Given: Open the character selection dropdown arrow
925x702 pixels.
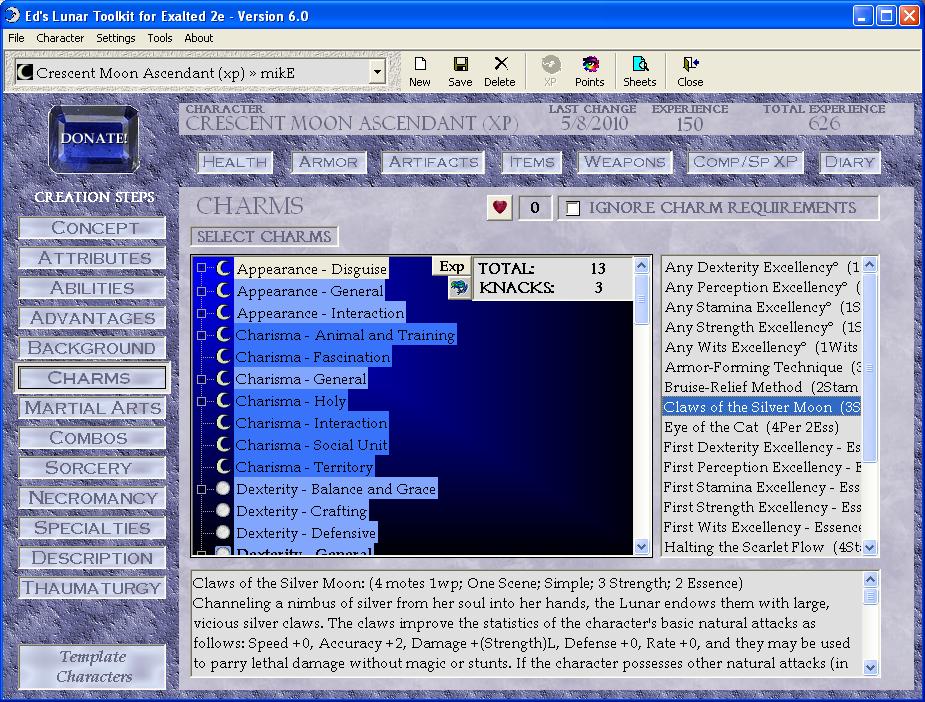Looking at the screenshot, I should pos(377,73).
